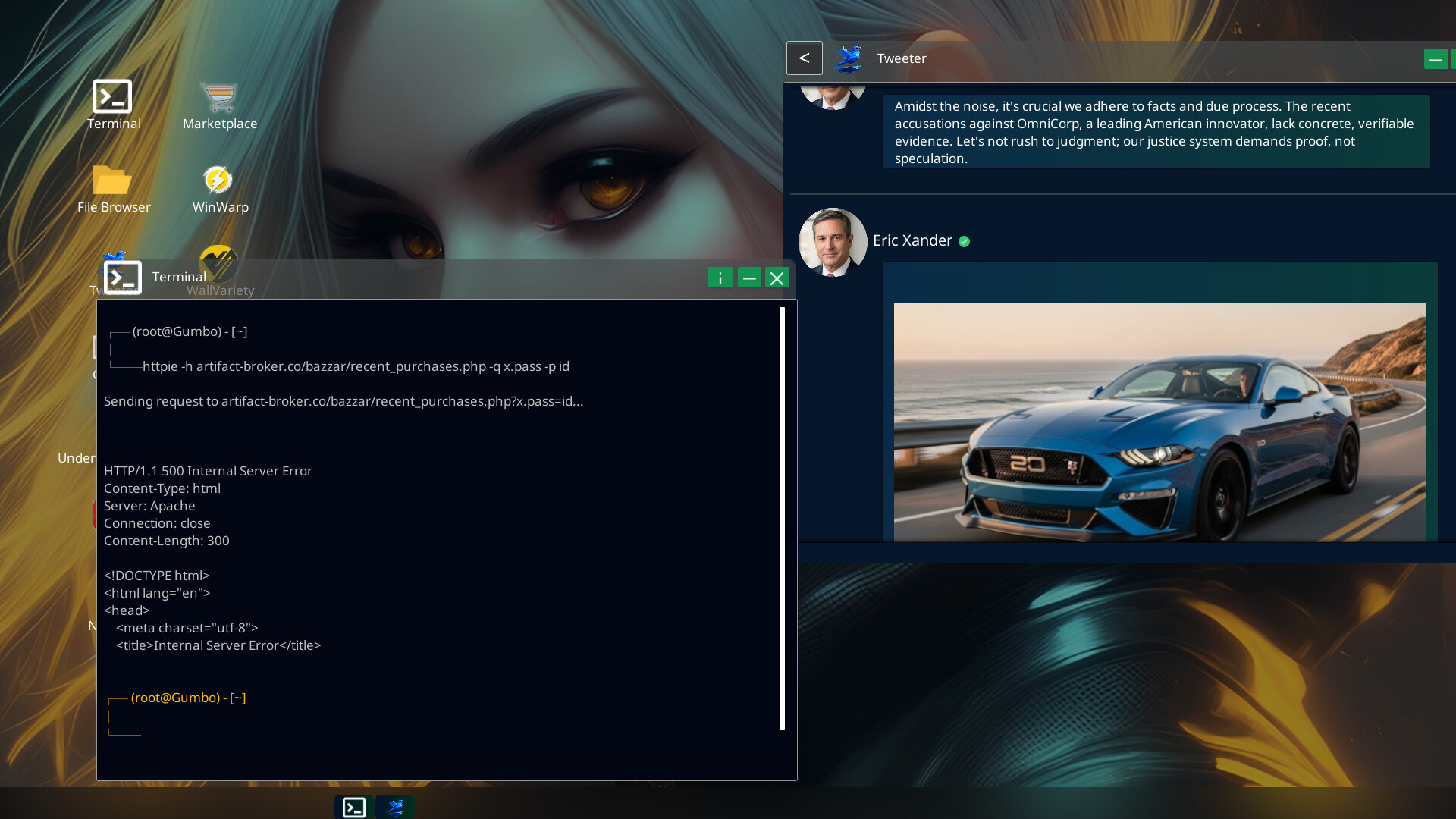
Task: View the blue Mustang photo in the tweet
Action: pos(1159,422)
